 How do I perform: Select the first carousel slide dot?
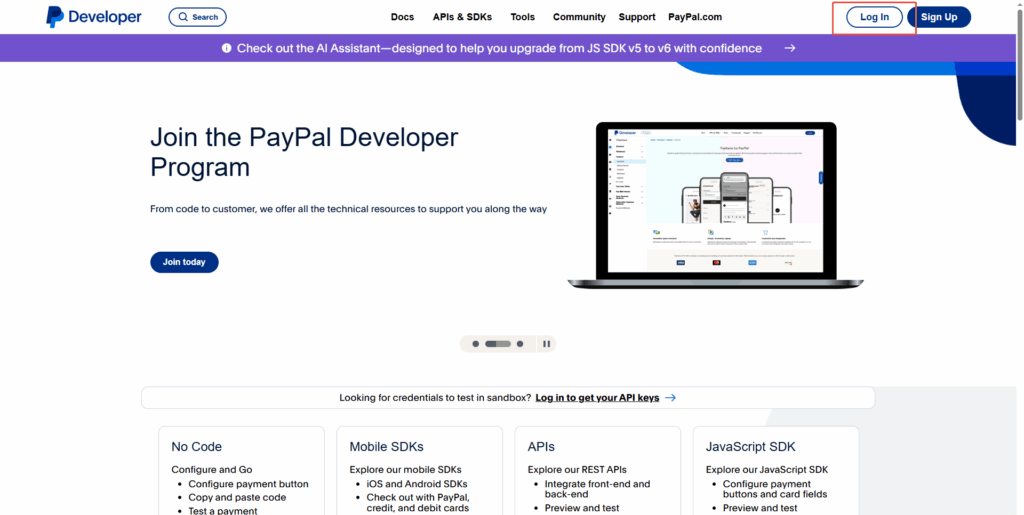(x=476, y=344)
